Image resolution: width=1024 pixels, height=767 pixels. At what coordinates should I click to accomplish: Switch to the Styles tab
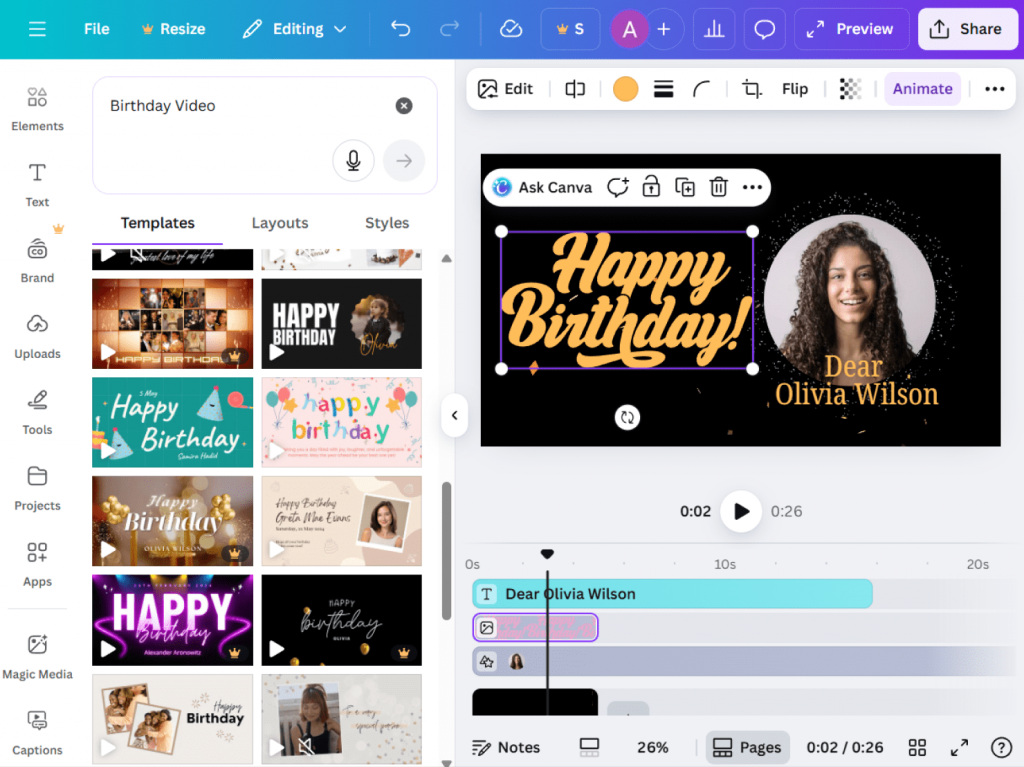[x=387, y=223]
